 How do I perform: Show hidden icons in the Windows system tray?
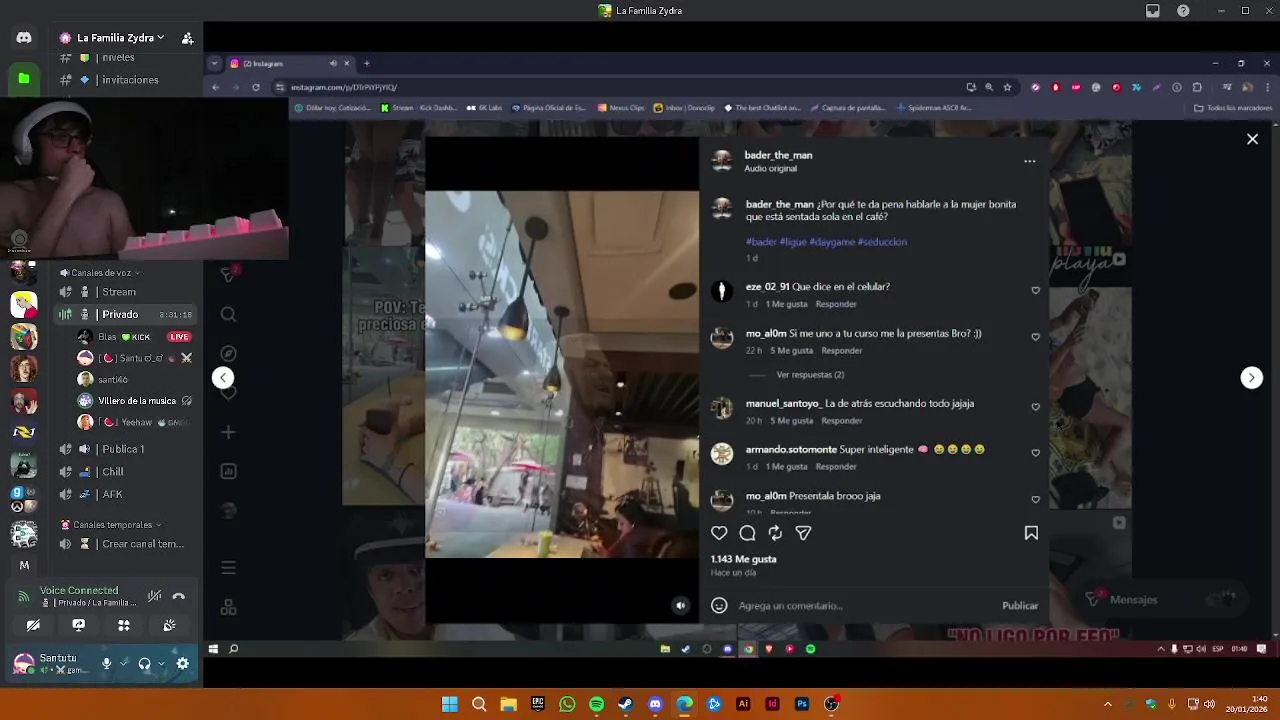[1107, 704]
